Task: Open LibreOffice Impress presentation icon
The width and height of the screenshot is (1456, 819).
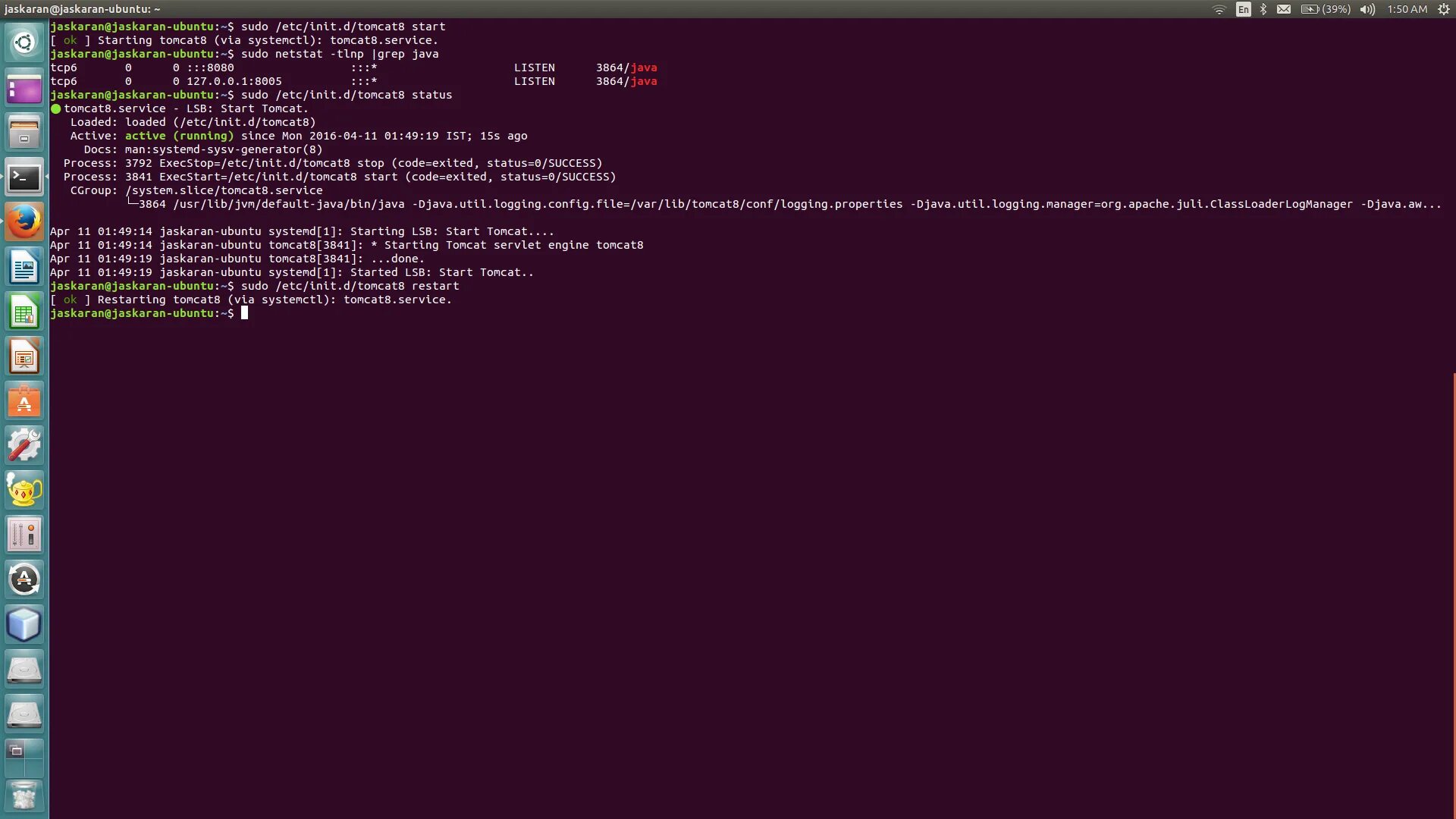Action: 24,357
